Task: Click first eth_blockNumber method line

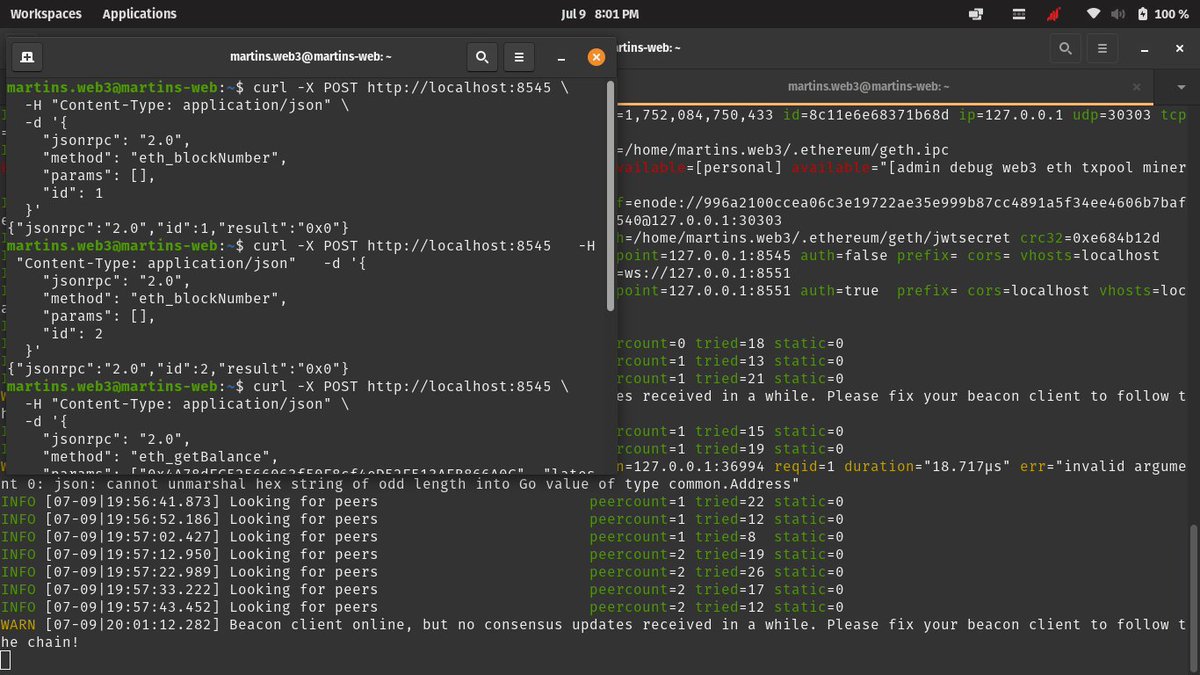Action: point(165,158)
